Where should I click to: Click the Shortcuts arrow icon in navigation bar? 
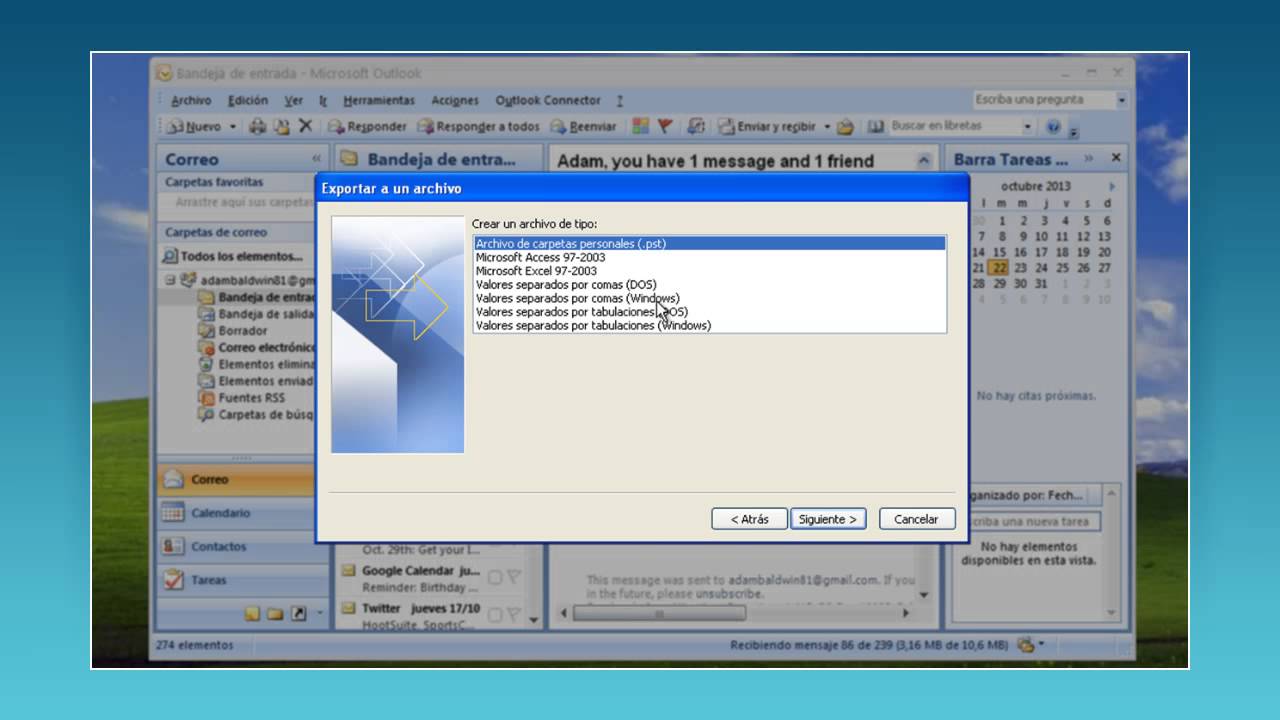(298, 614)
